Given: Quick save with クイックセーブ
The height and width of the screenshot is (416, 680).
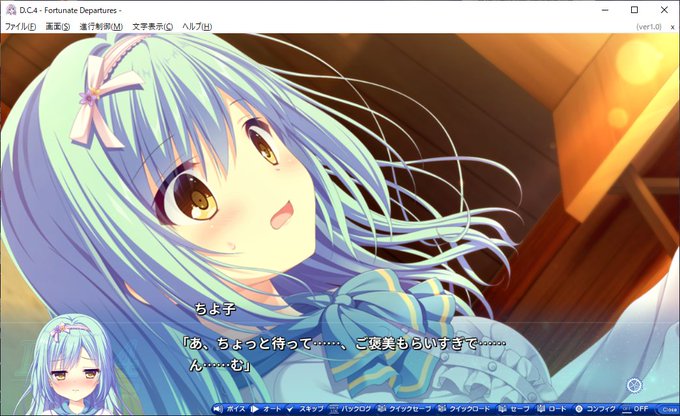Looking at the screenshot, I should point(404,409).
